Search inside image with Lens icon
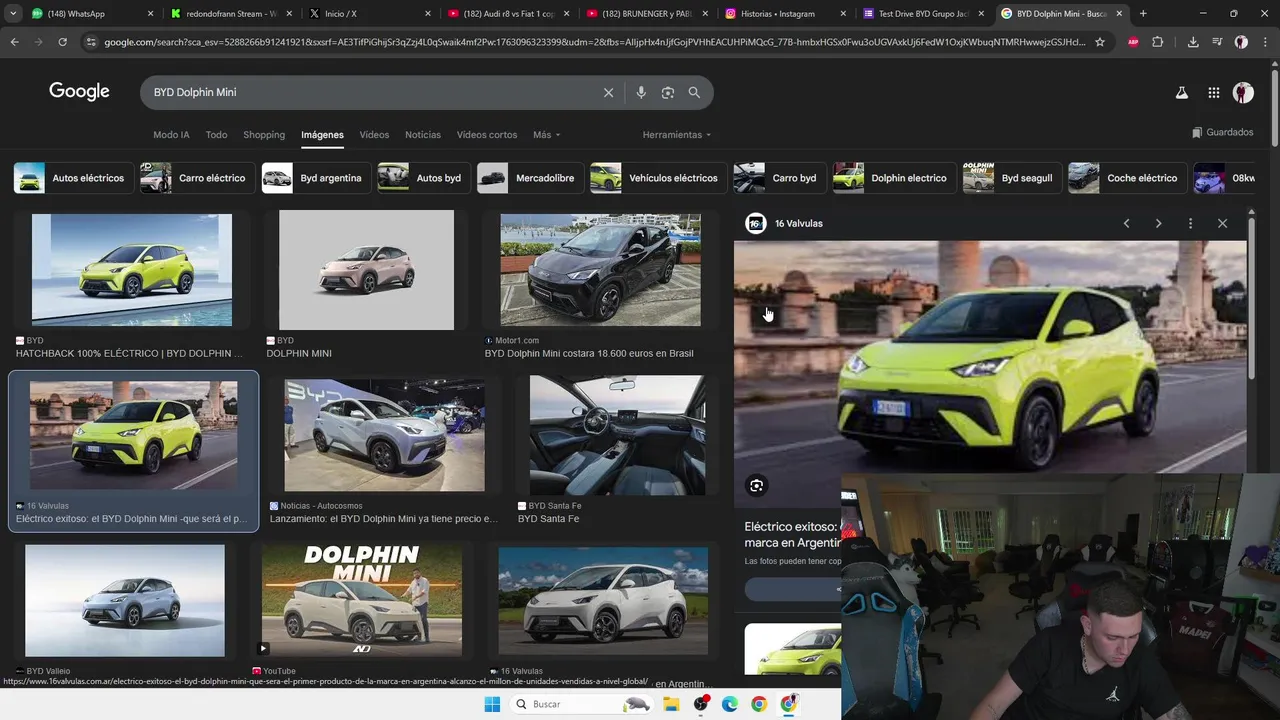Image resolution: width=1280 pixels, height=720 pixels. (757, 486)
